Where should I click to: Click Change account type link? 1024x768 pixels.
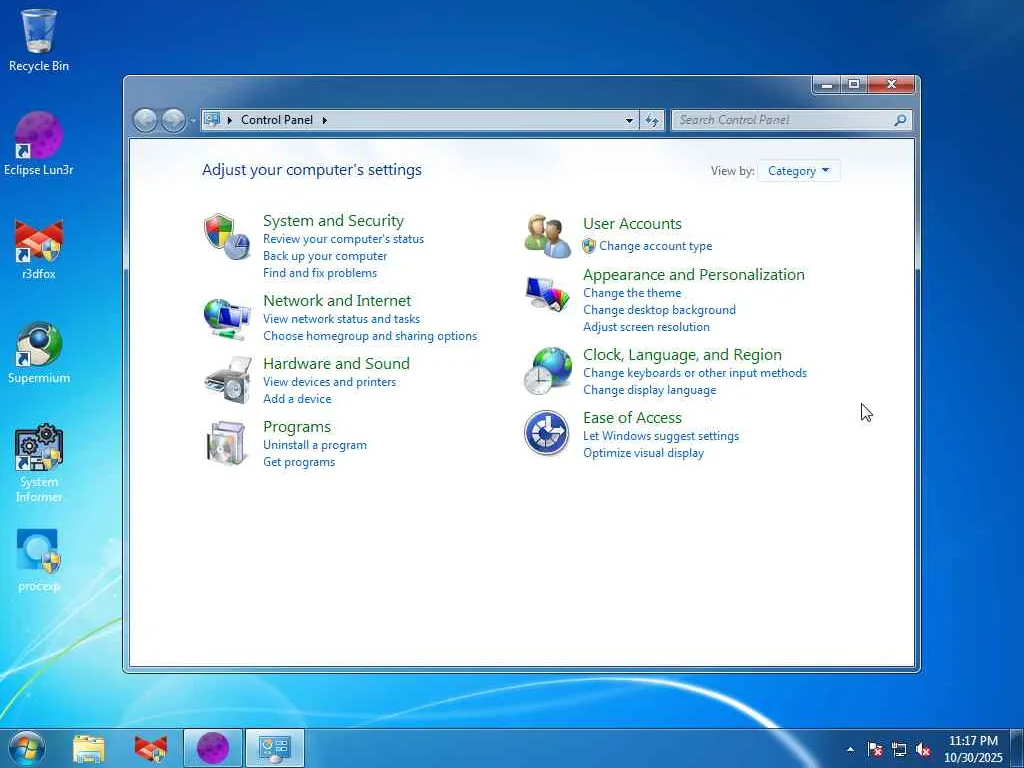pyautogui.click(x=656, y=246)
